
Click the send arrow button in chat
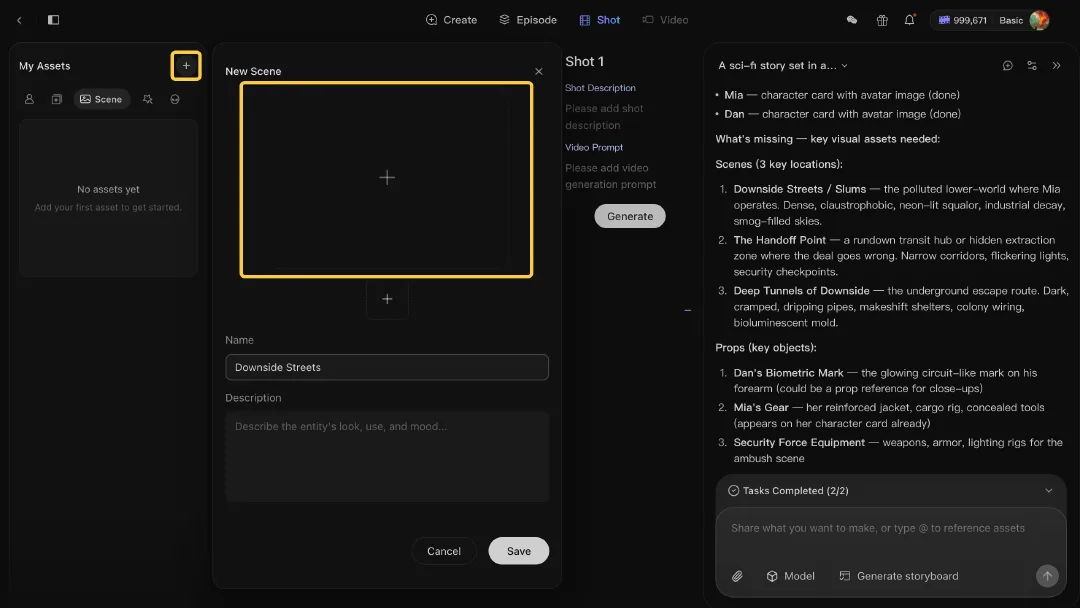click(x=1047, y=576)
